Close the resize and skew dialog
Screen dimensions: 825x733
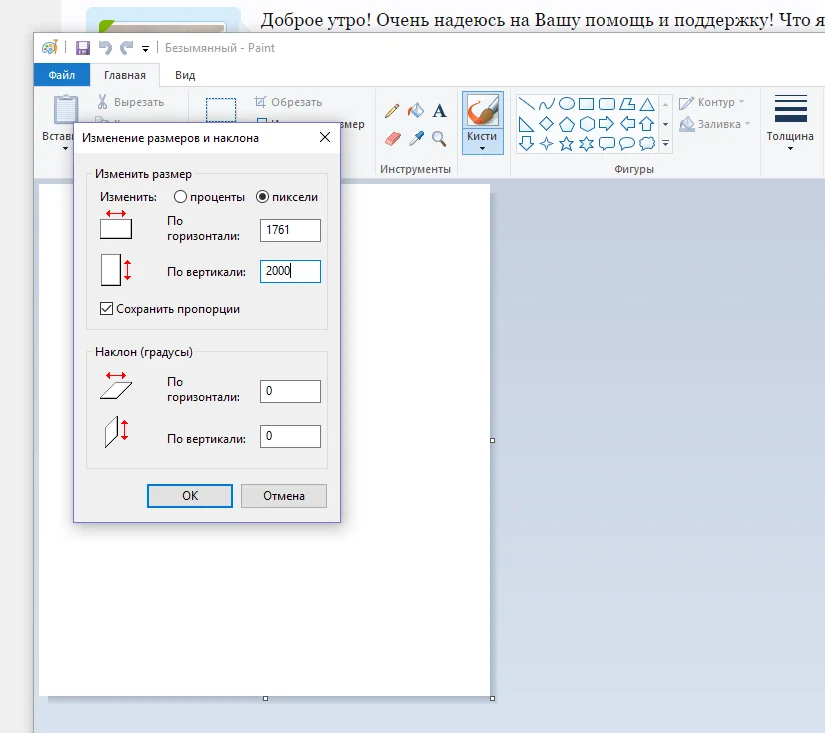325,137
